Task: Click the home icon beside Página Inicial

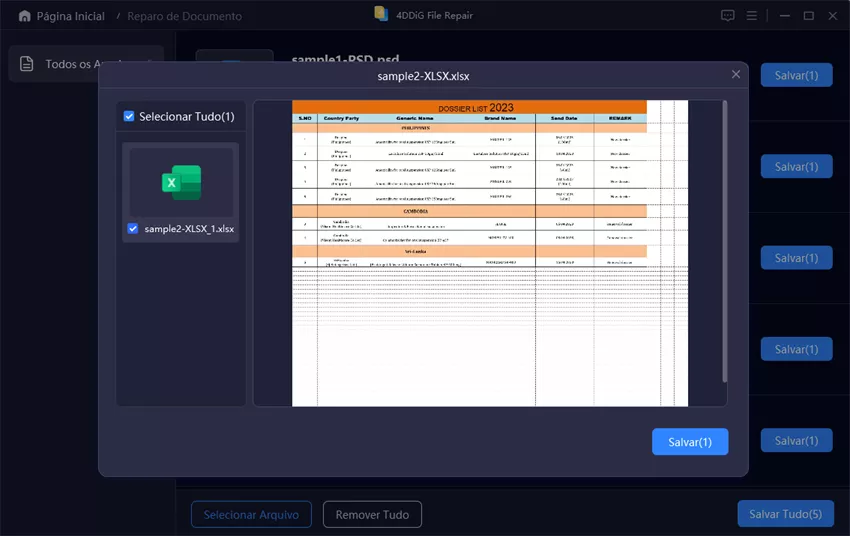Action: [x=24, y=16]
